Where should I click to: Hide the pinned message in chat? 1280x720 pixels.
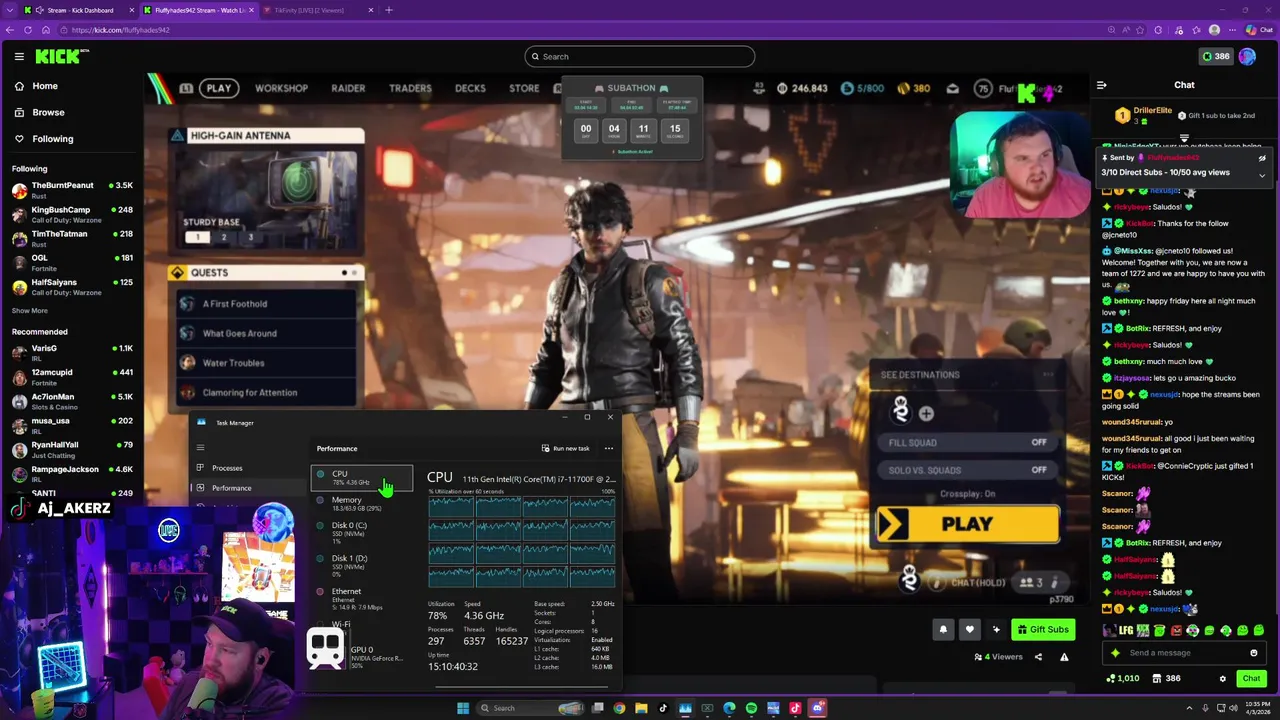tap(1262, 158)
